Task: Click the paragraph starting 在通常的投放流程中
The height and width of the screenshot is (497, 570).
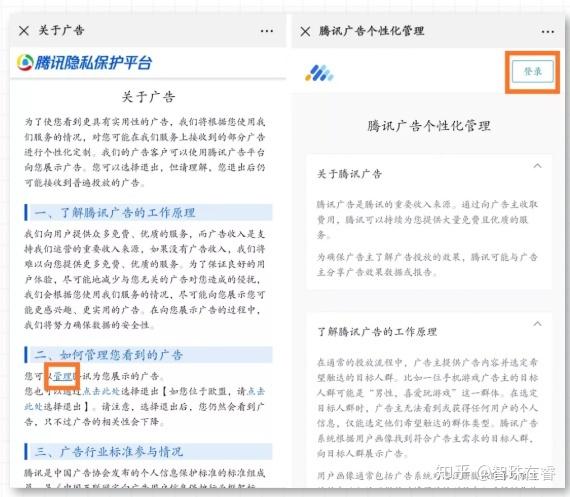Action: [x=427, y=408]
